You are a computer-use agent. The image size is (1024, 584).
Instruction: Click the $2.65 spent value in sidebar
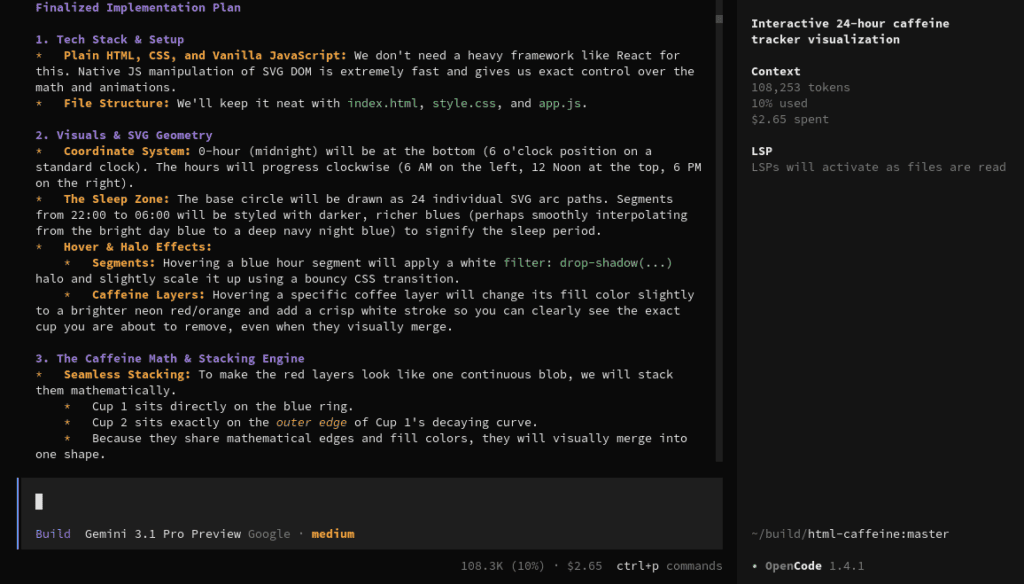(x=790, y=119)
